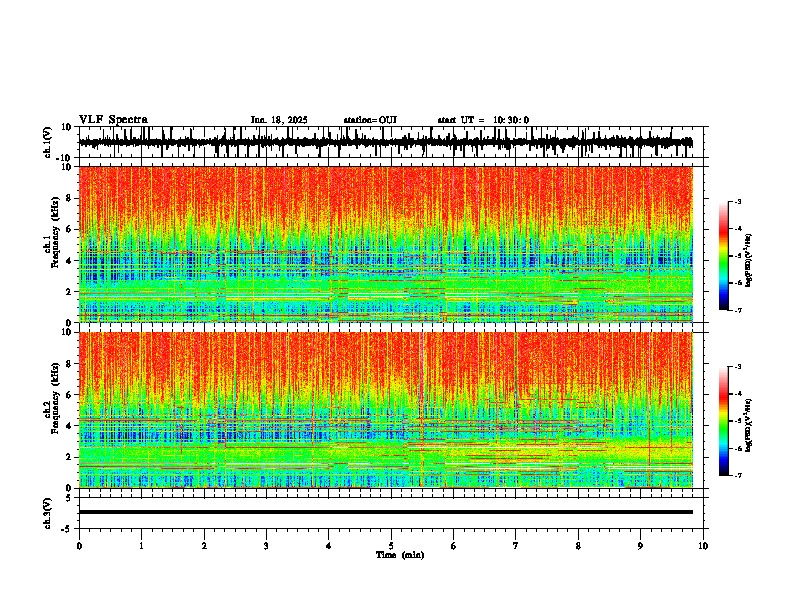Click the '8' kHz tick of ch.1 spectrogram
Viewport: 792px width, 612px height.
69,198
